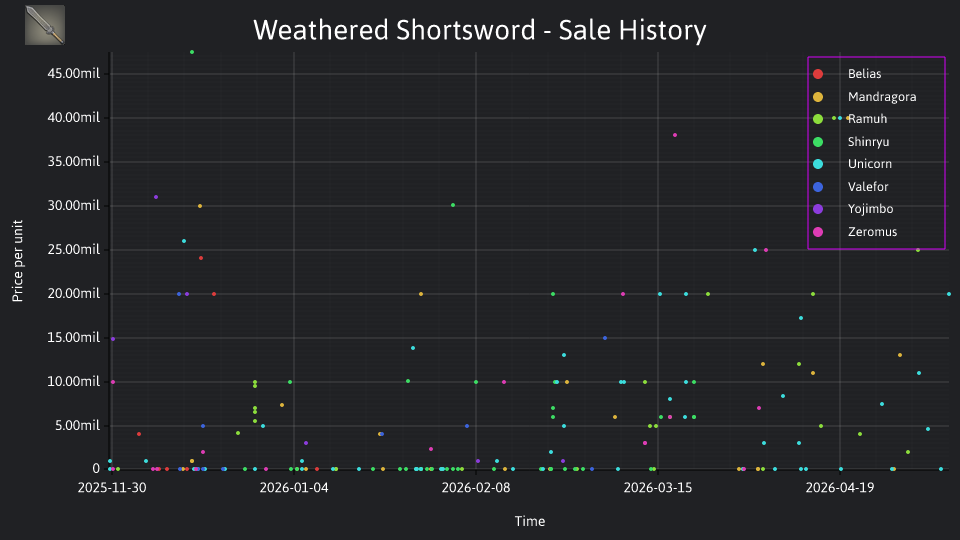Viewport: 960px width, 540px height.
Task: Click the 2026-04-19 time axis label
Action: 839,488
